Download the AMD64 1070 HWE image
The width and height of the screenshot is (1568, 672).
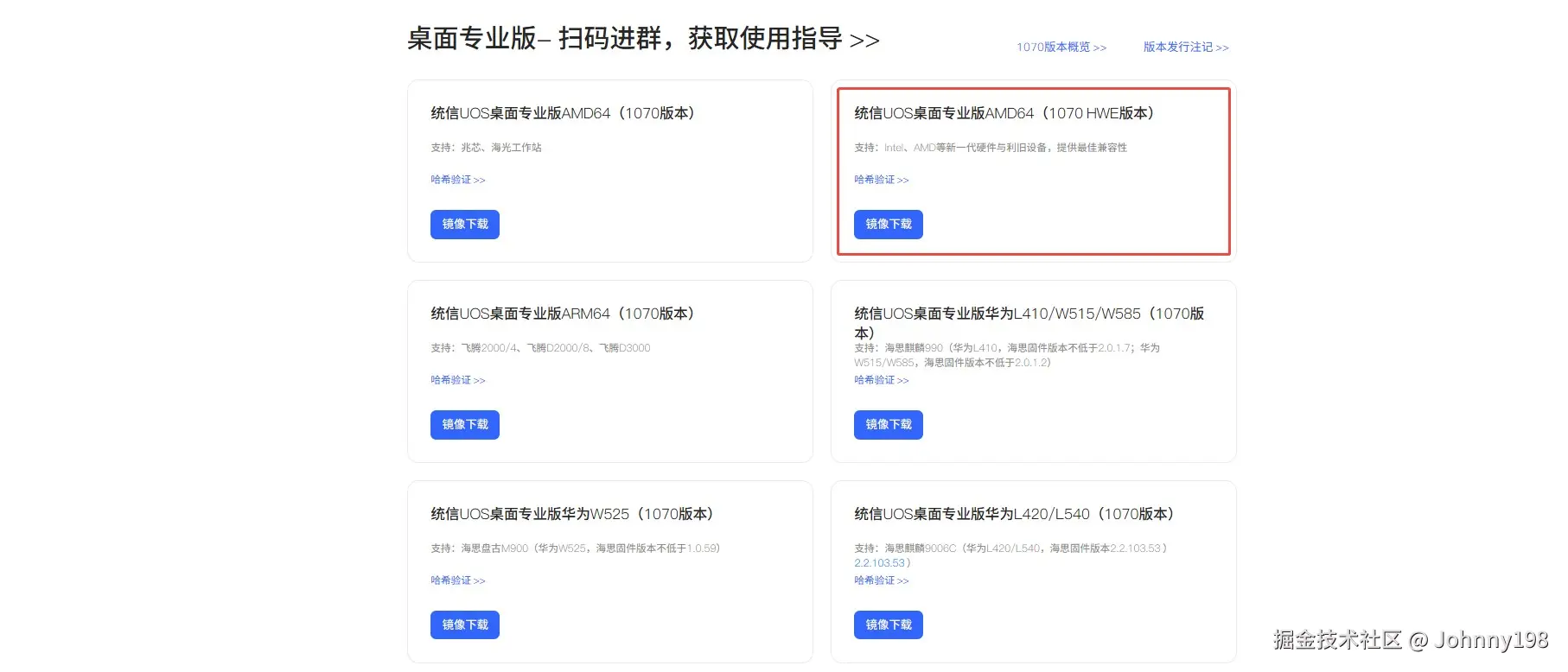pyautogui.click(x=889, y=225)
